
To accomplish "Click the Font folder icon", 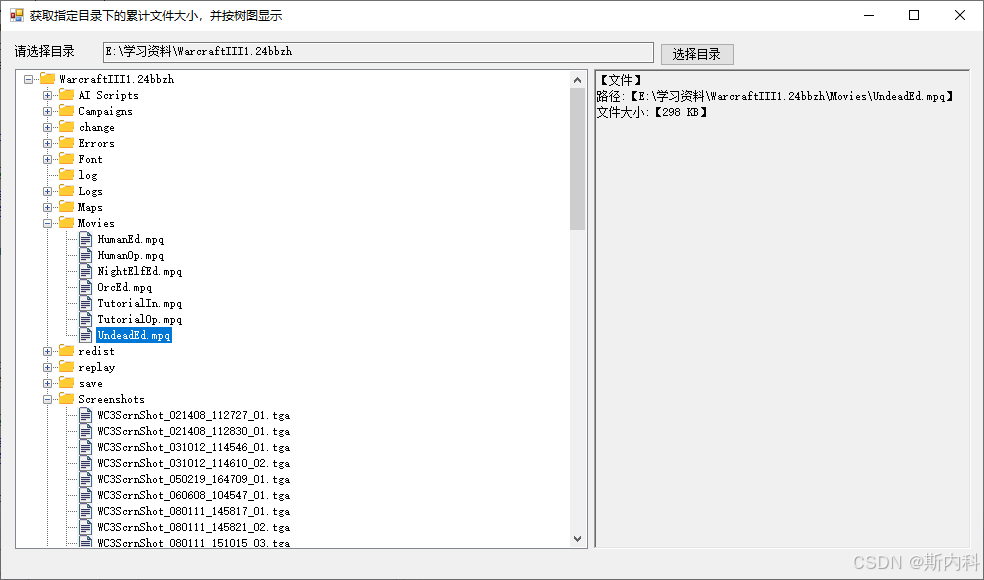I will click(x=67, y=159).
